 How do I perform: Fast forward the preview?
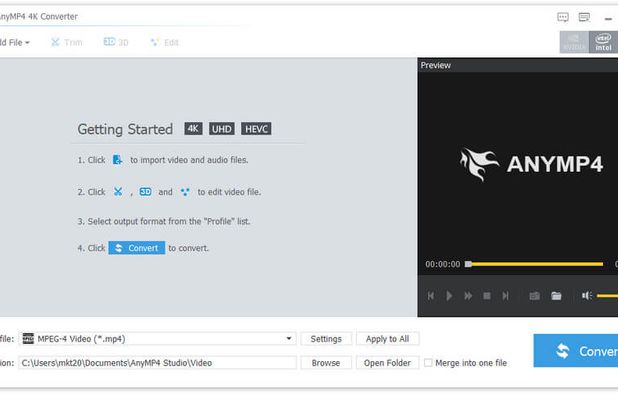468,296
